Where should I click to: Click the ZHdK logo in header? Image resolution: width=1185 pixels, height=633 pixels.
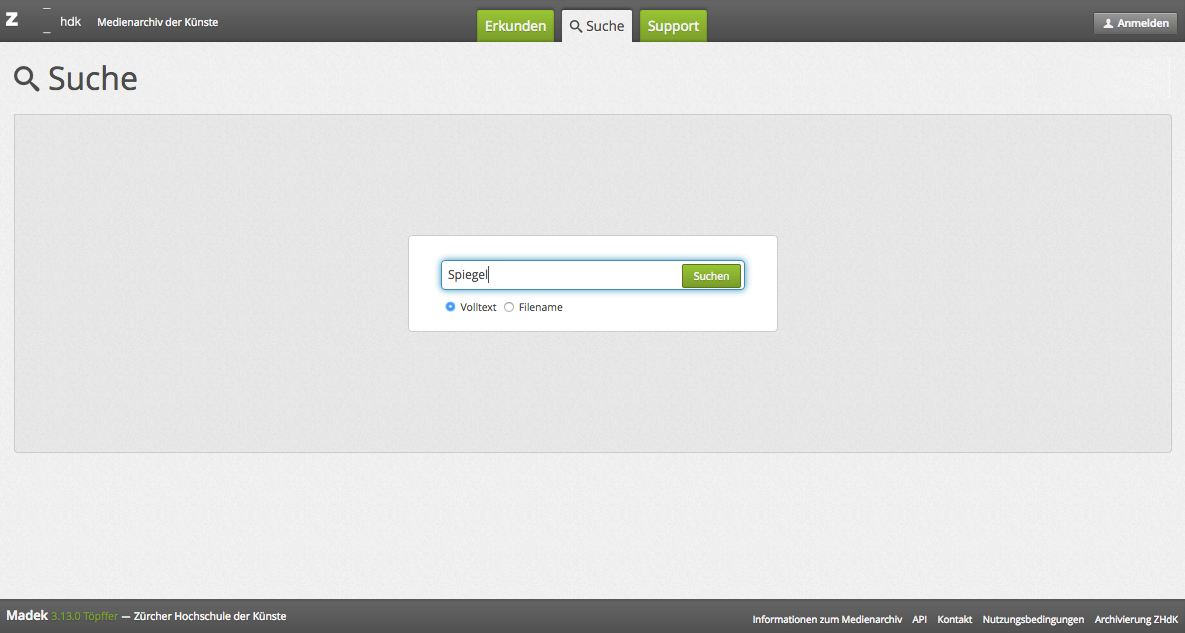43,21
